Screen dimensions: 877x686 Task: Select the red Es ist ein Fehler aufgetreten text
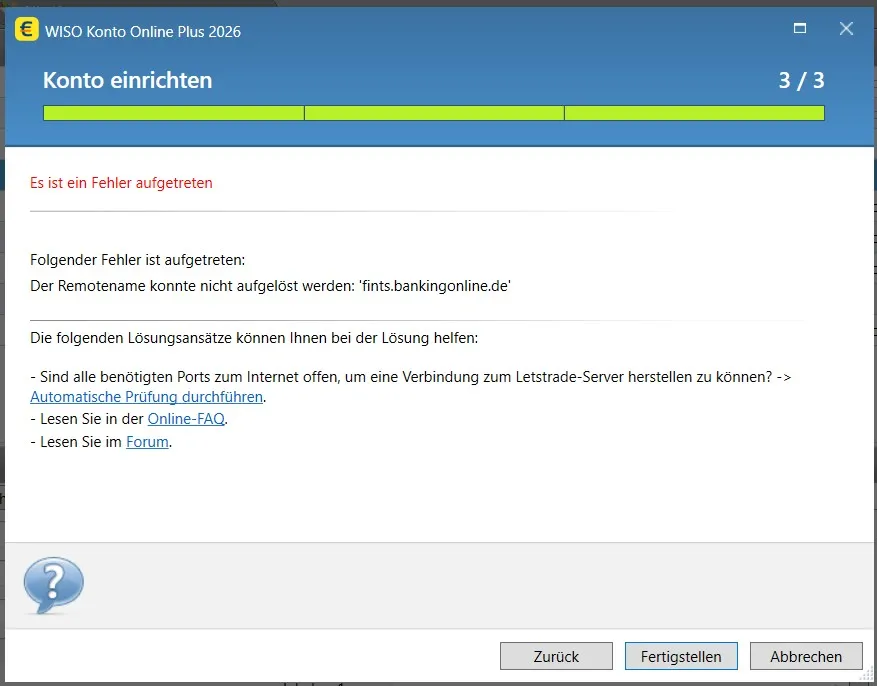121,183
